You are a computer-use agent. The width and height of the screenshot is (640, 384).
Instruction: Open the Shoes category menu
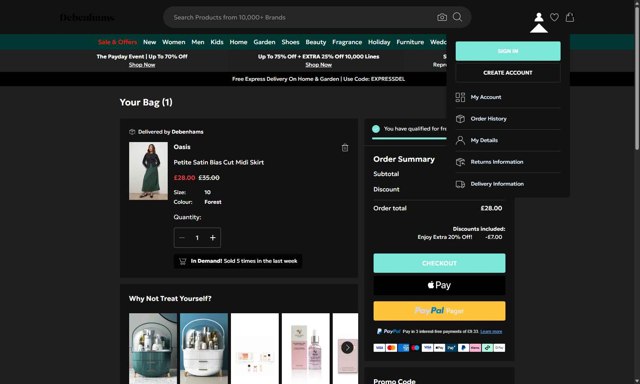290,42
